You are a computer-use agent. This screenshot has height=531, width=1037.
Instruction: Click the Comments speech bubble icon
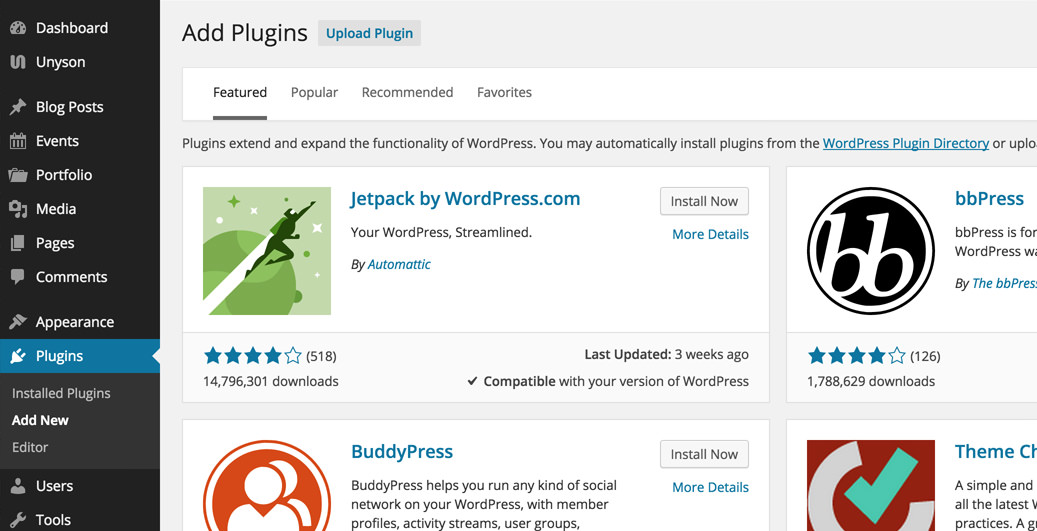[x=18, y=277]
